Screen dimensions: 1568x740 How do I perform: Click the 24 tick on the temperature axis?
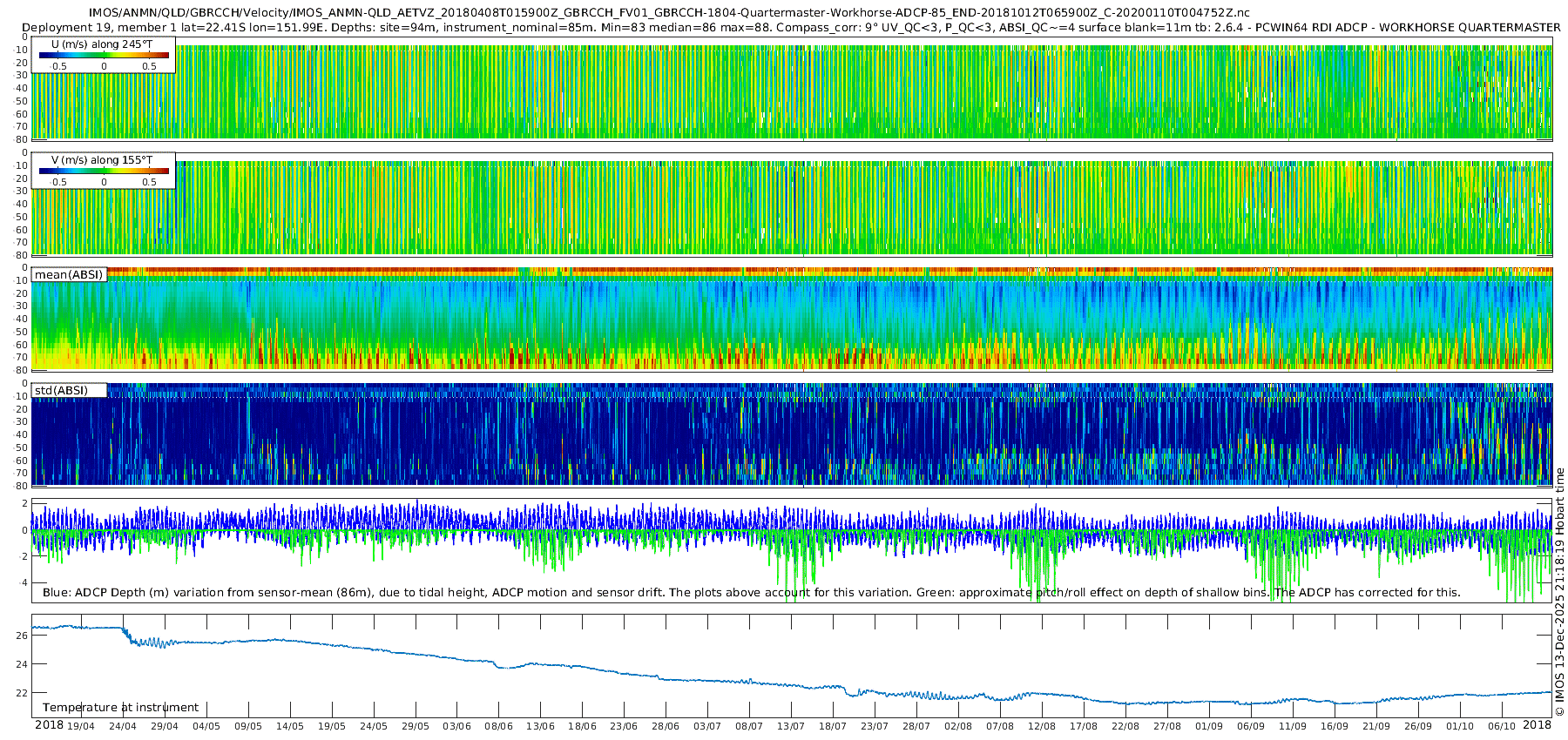(22, 664)
